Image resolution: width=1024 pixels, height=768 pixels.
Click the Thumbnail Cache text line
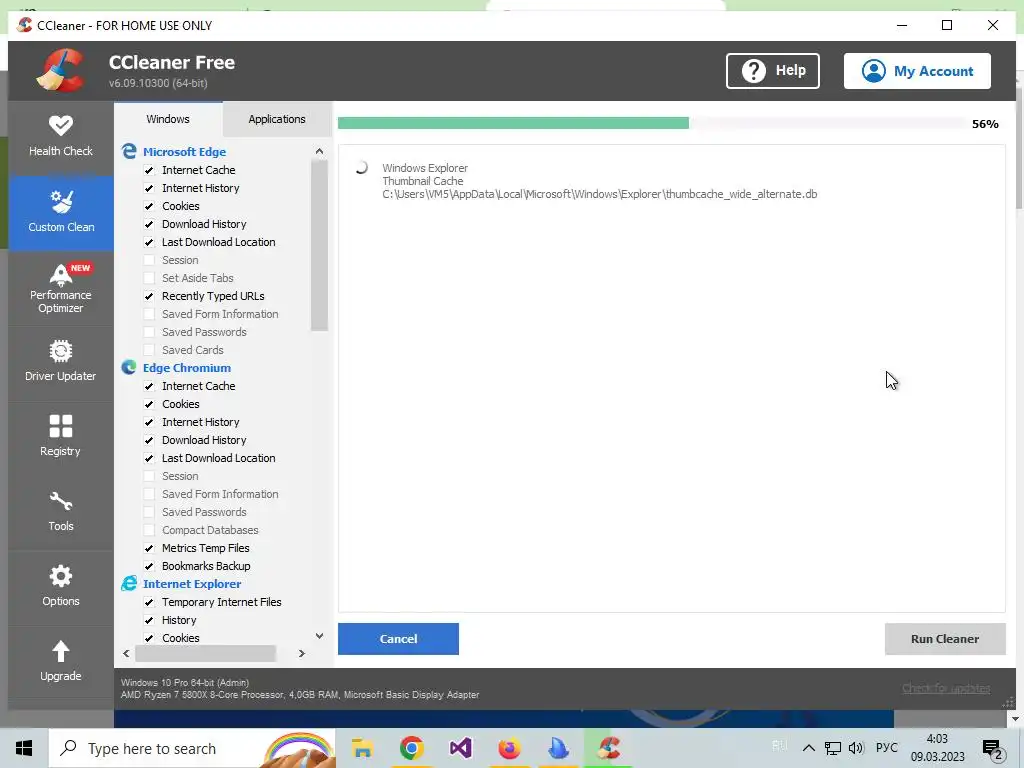(423, 181)
